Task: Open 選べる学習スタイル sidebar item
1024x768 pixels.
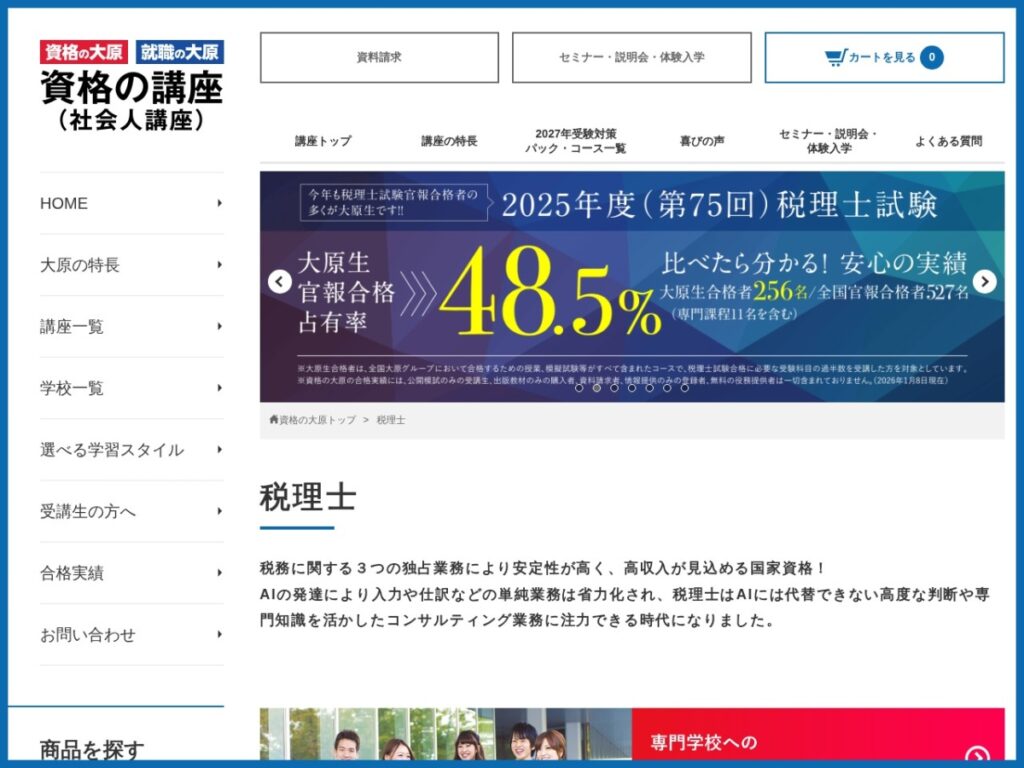Action: 132,449
